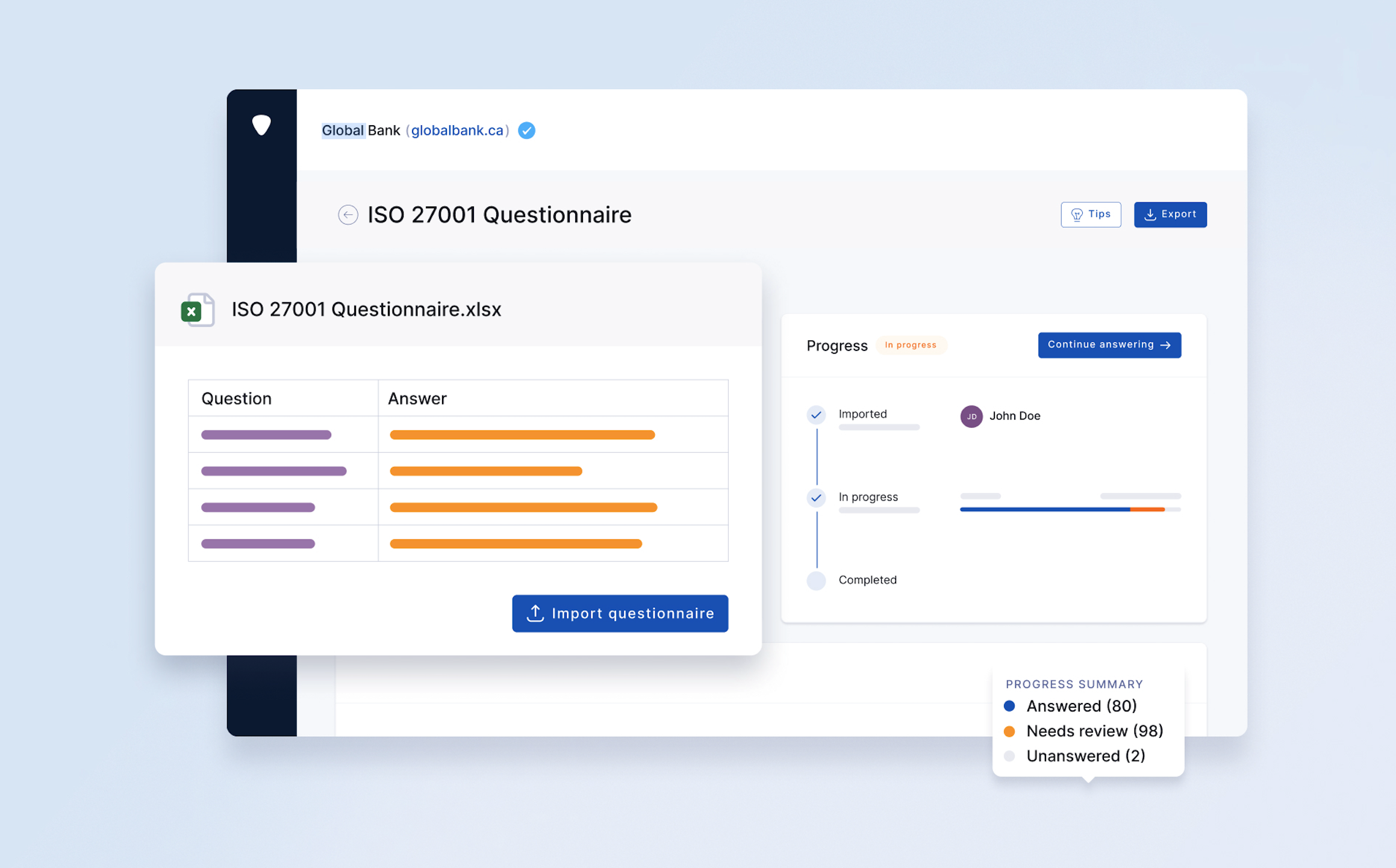1396x868 pixels.
Task: Click the blue Answered legend dot
Action: [1010, 706]
